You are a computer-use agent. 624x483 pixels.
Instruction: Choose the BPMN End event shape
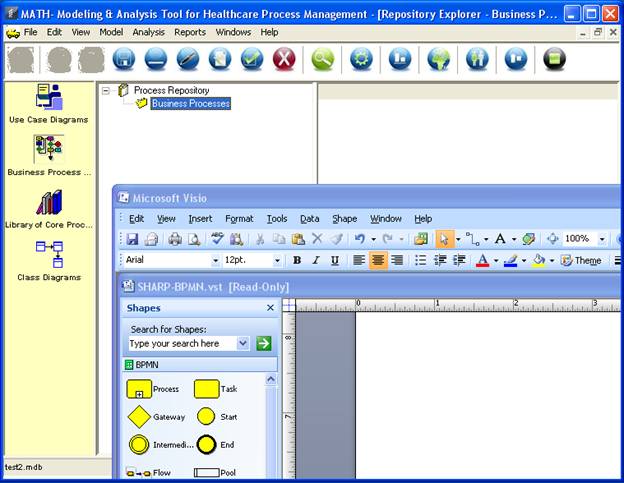[x=206, y=444]
